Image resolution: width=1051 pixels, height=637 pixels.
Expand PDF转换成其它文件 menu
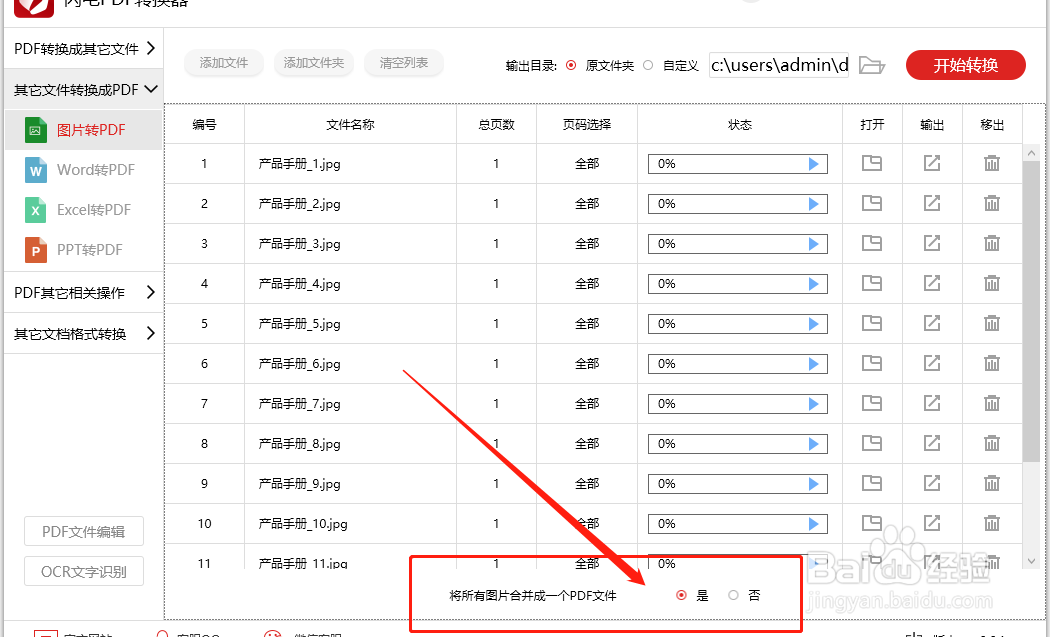84,48
